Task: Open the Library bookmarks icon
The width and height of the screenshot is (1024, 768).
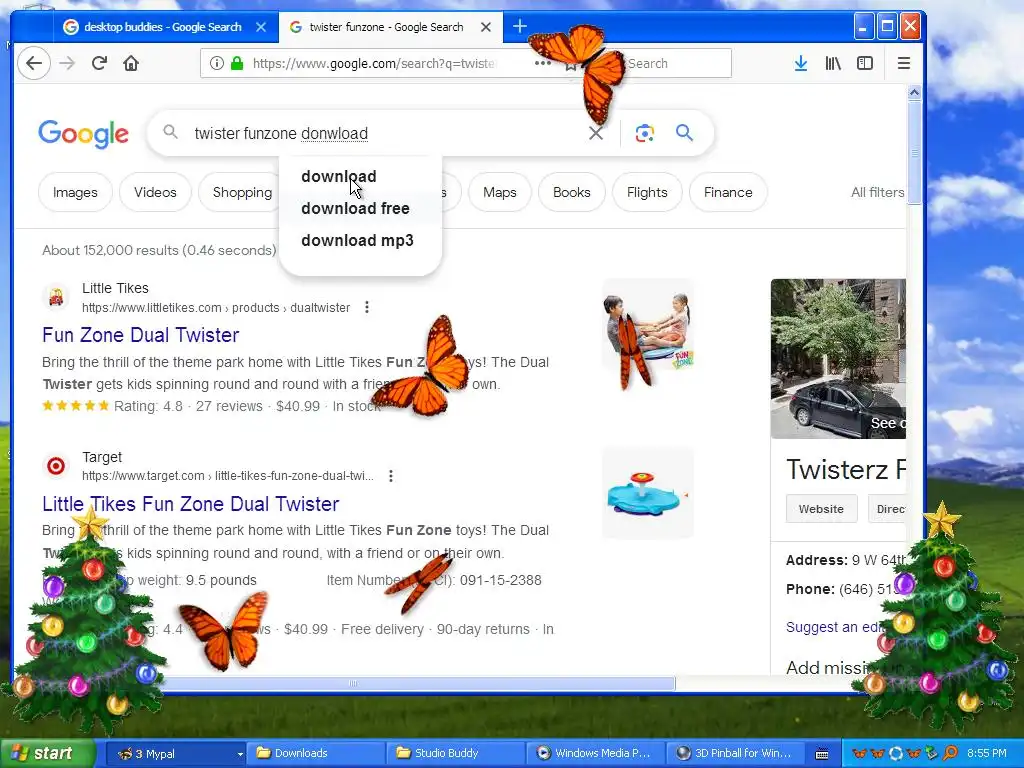Action: point(833,63)
